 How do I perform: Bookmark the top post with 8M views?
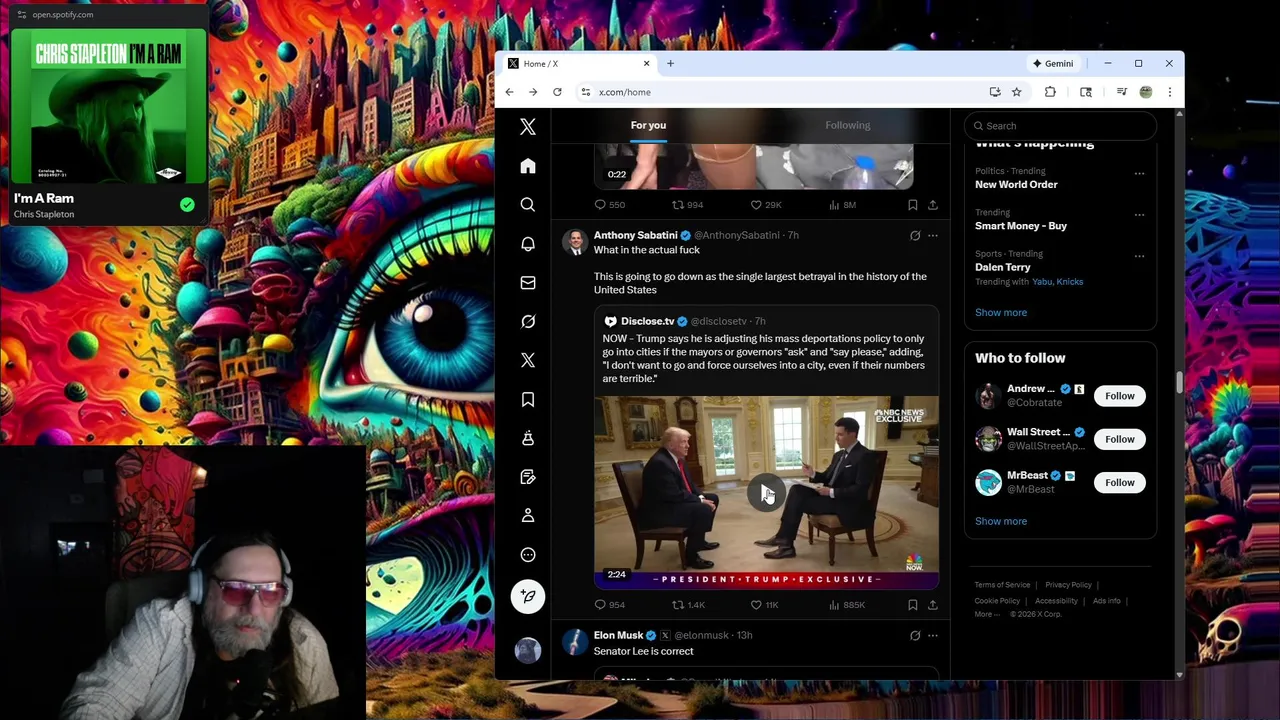pyautogui.click(x=912, y=205)
